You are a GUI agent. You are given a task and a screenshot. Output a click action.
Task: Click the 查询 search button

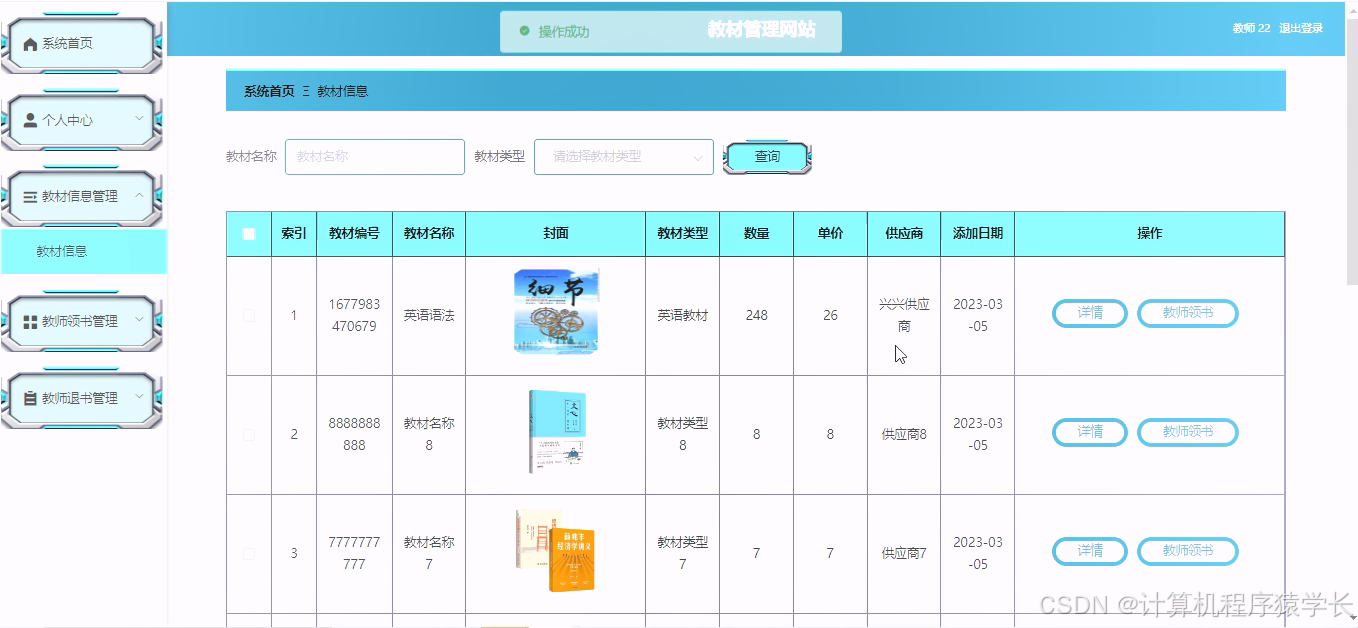767,157
